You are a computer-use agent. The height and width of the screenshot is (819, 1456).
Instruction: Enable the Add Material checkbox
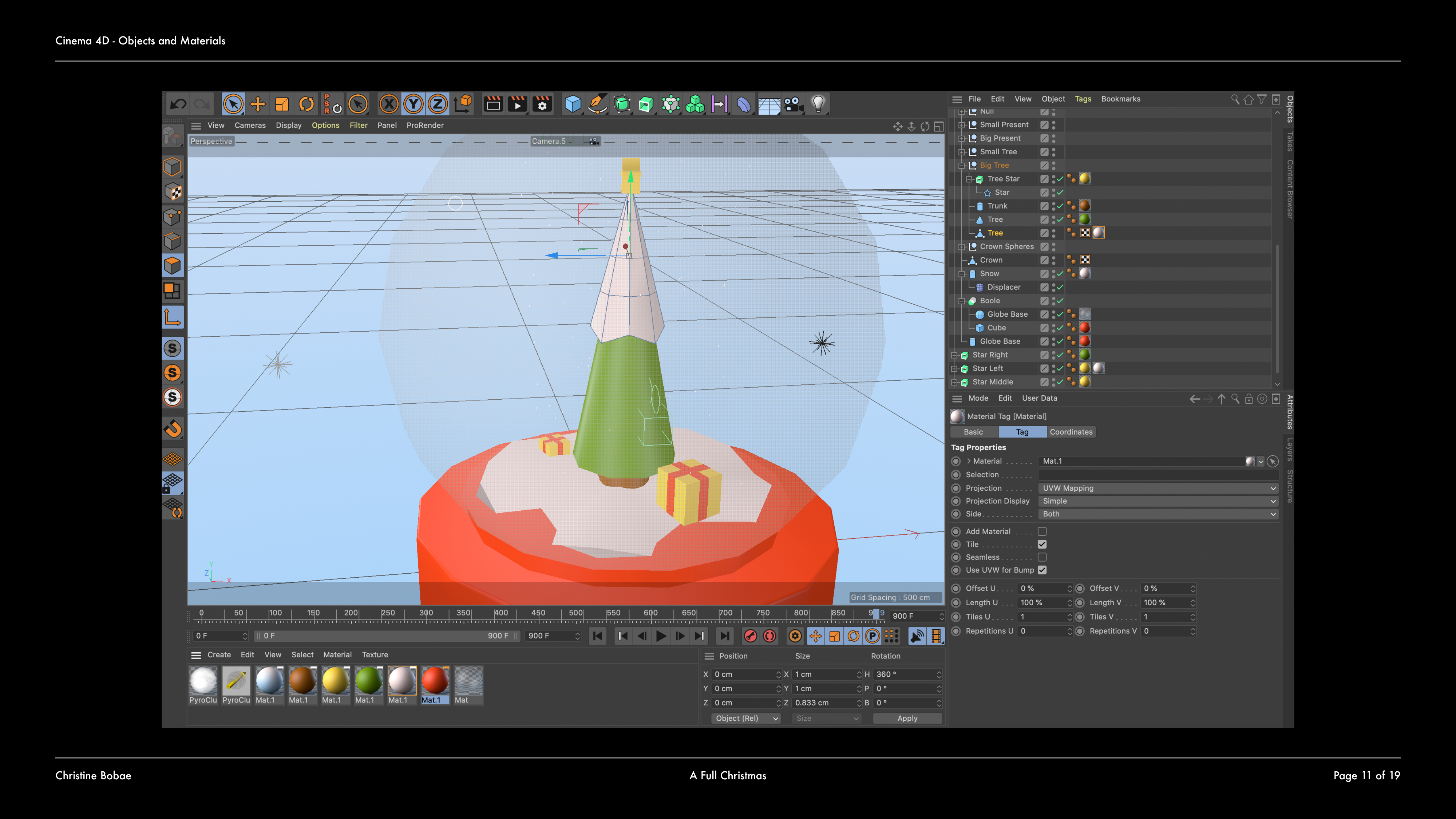tap(1042, 531)
